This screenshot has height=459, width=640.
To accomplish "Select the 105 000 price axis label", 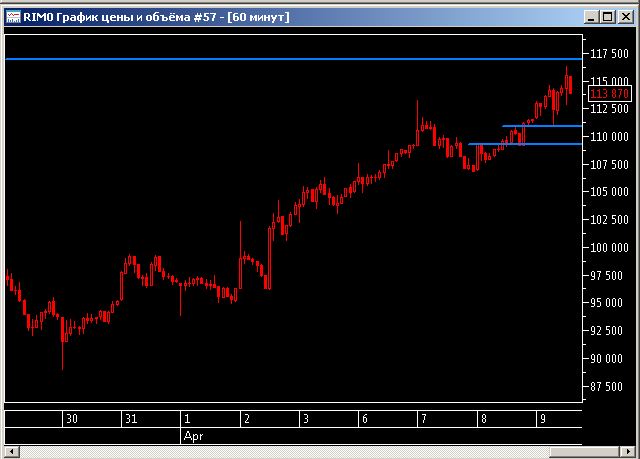I will point(609,192).
